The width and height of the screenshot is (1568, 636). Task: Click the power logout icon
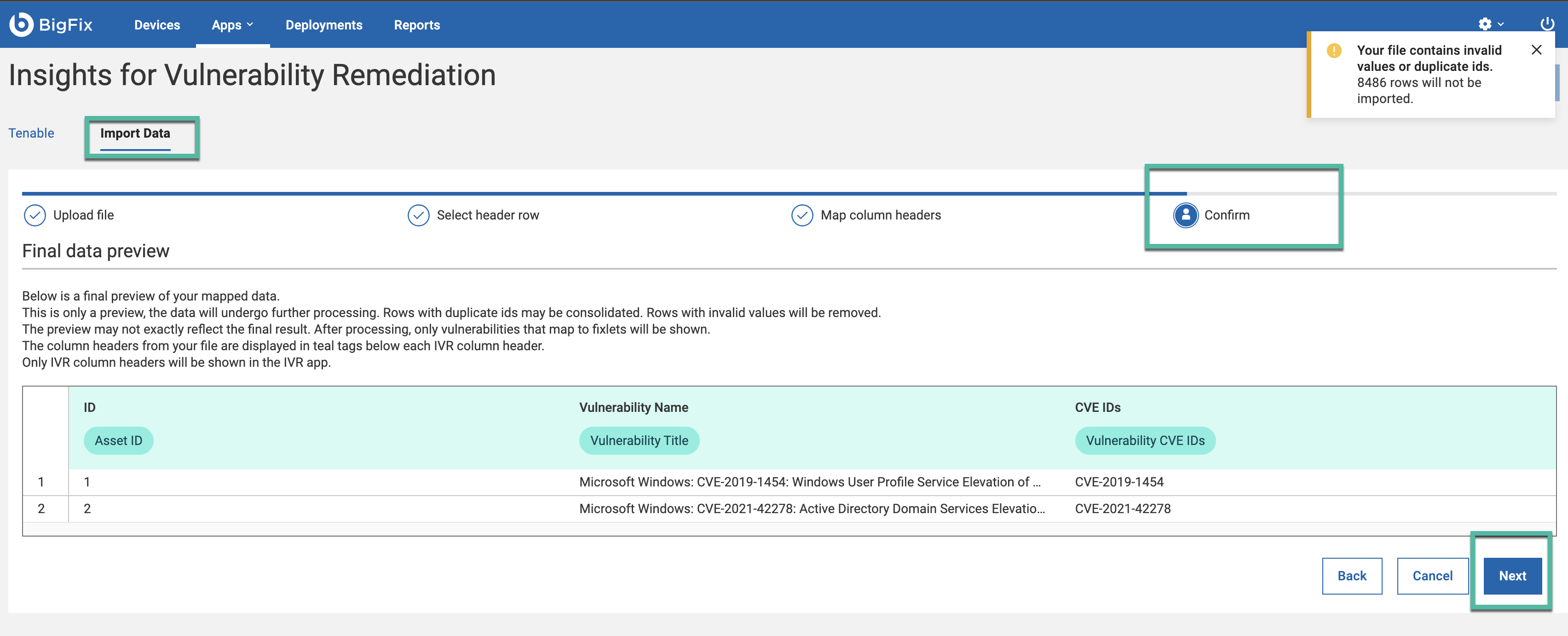1547,24
